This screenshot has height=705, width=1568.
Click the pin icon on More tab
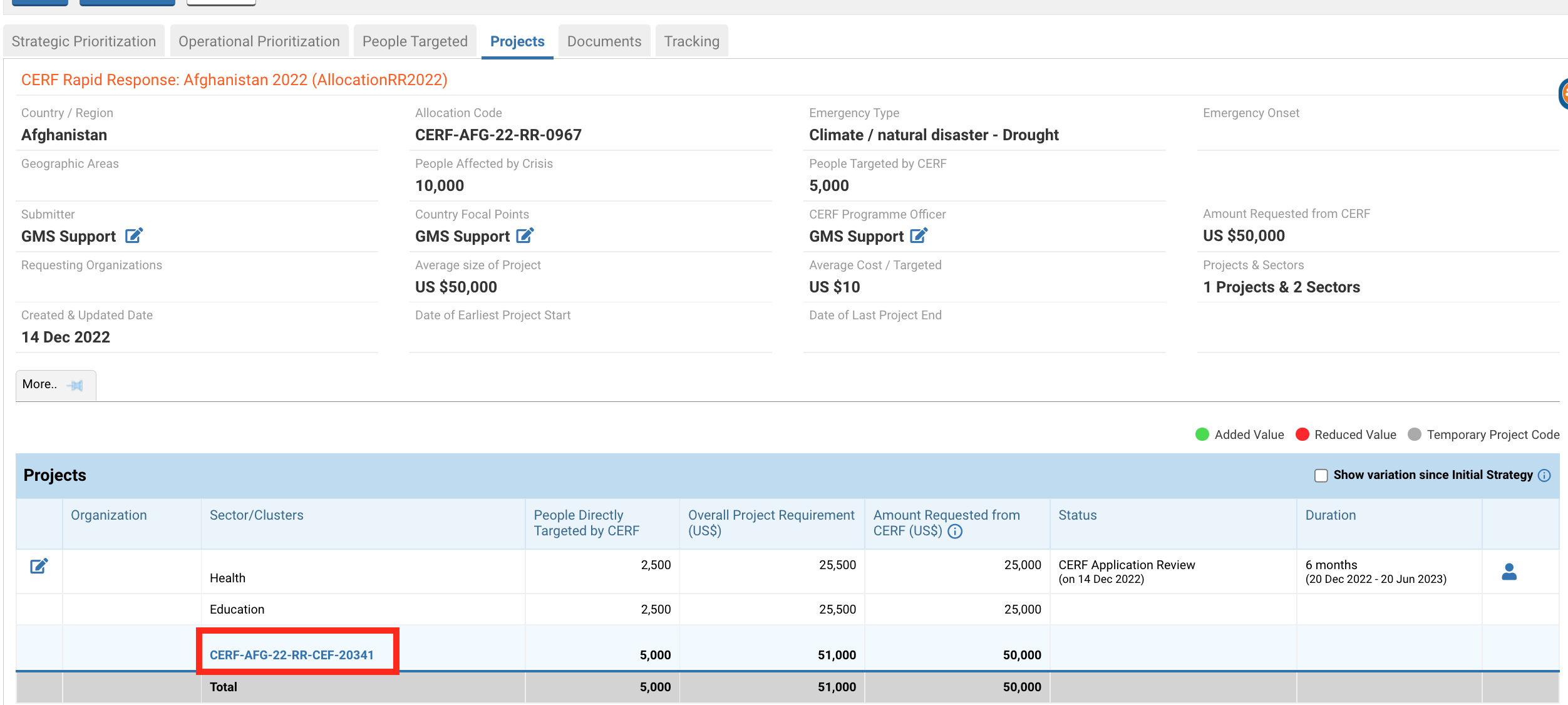coord(75,385)
